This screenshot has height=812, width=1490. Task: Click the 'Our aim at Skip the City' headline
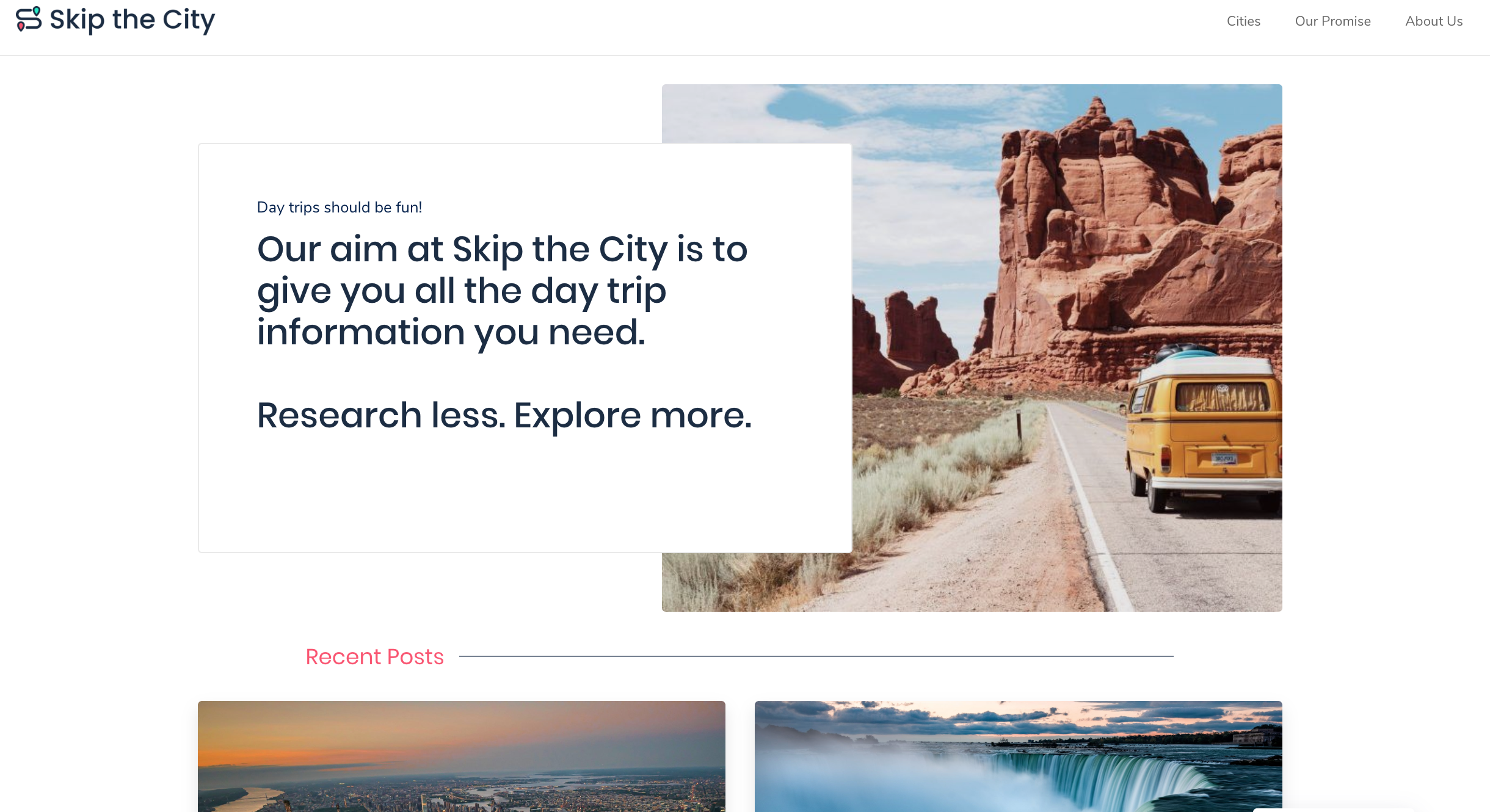pos(502,291)
